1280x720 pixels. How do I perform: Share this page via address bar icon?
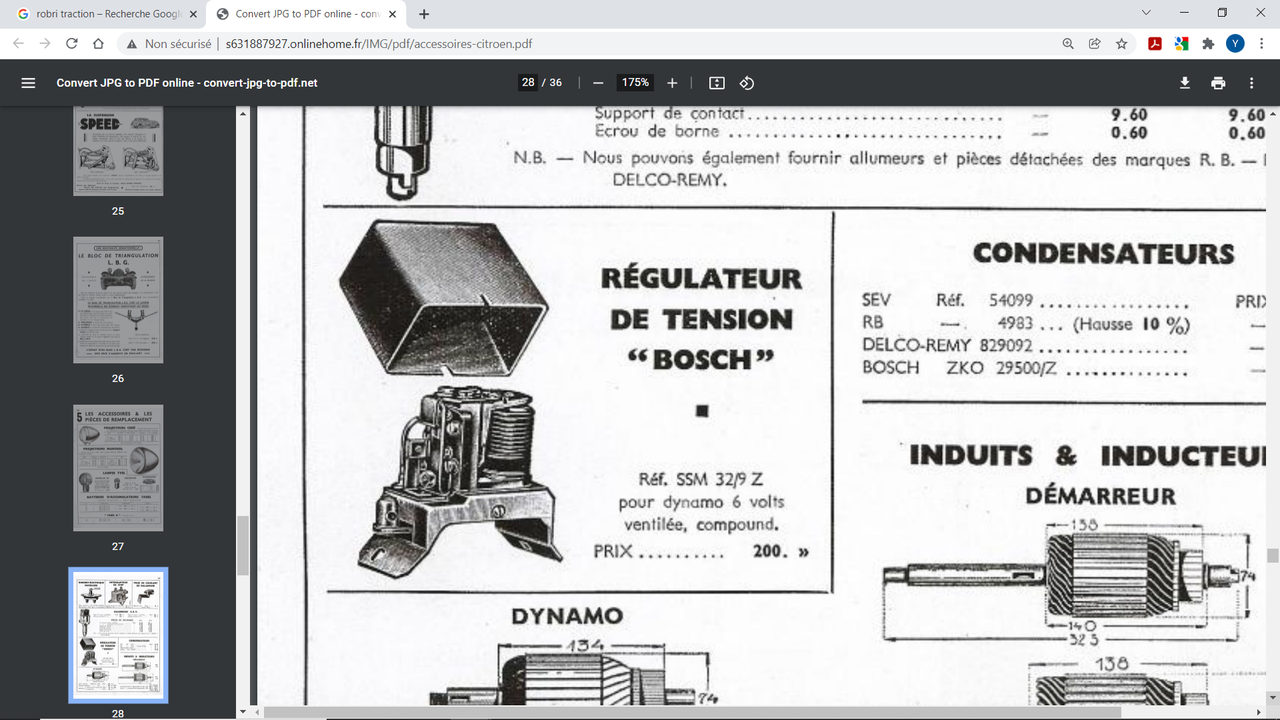[x=1095, y=44]
